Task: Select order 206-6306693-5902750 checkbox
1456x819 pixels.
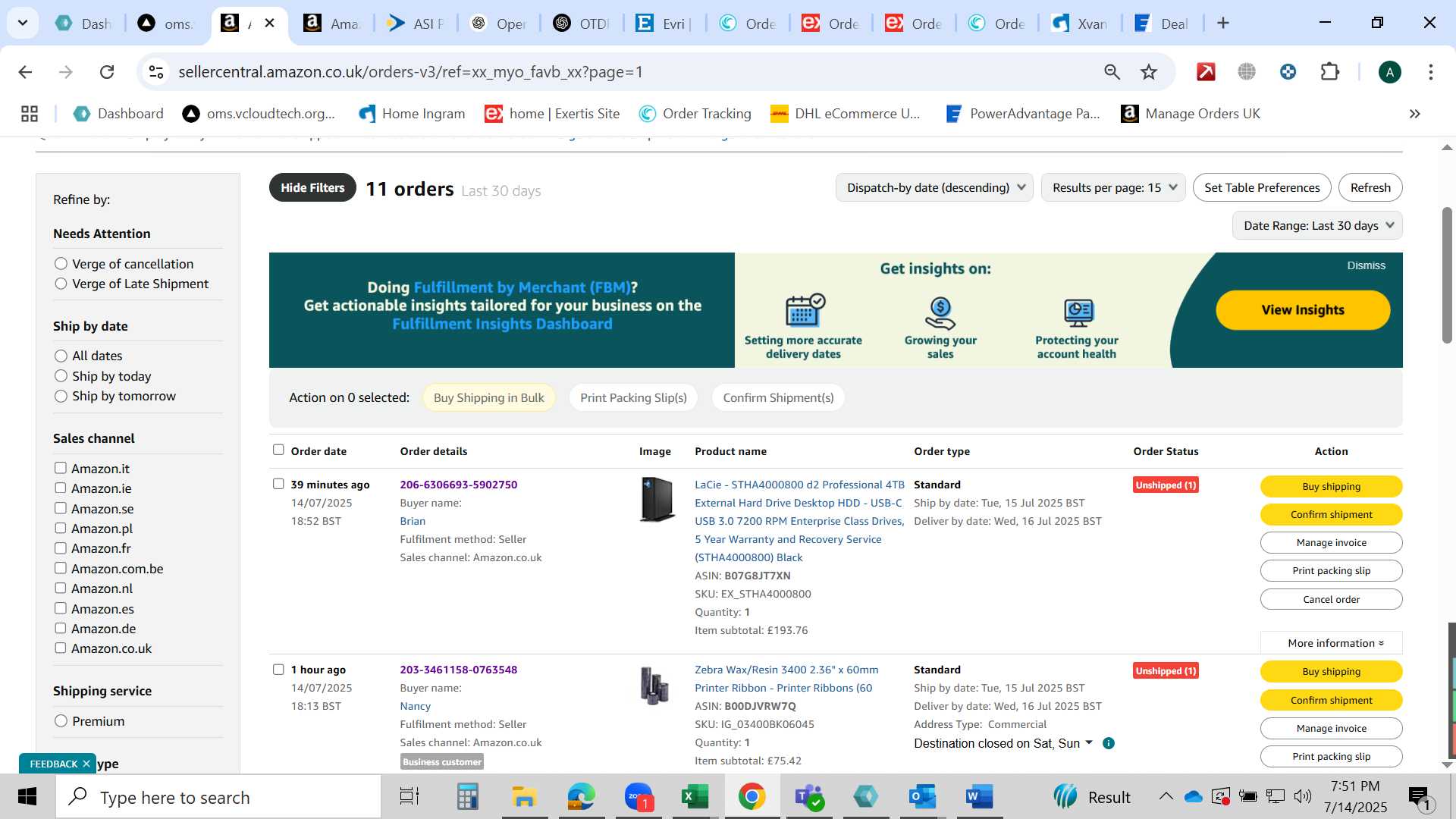Action: click(x=278, y=484)
